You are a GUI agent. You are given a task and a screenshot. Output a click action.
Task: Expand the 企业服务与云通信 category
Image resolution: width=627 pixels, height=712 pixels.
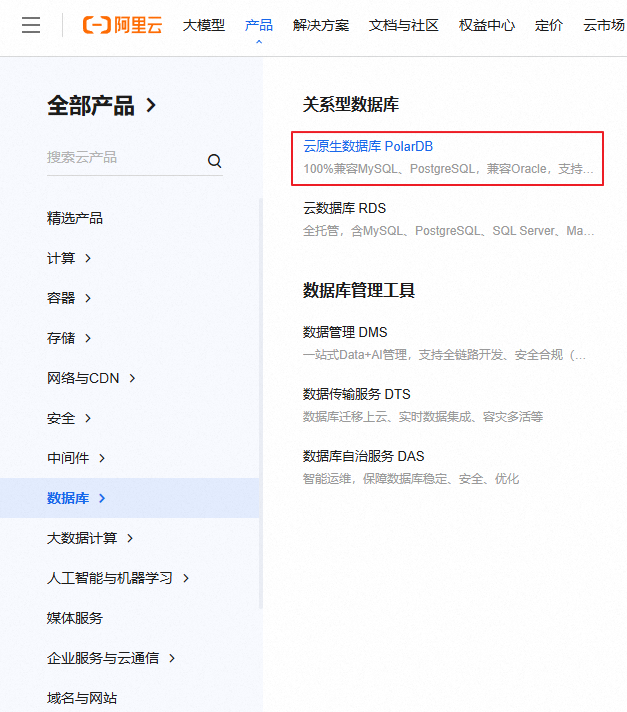click(111, 658)
